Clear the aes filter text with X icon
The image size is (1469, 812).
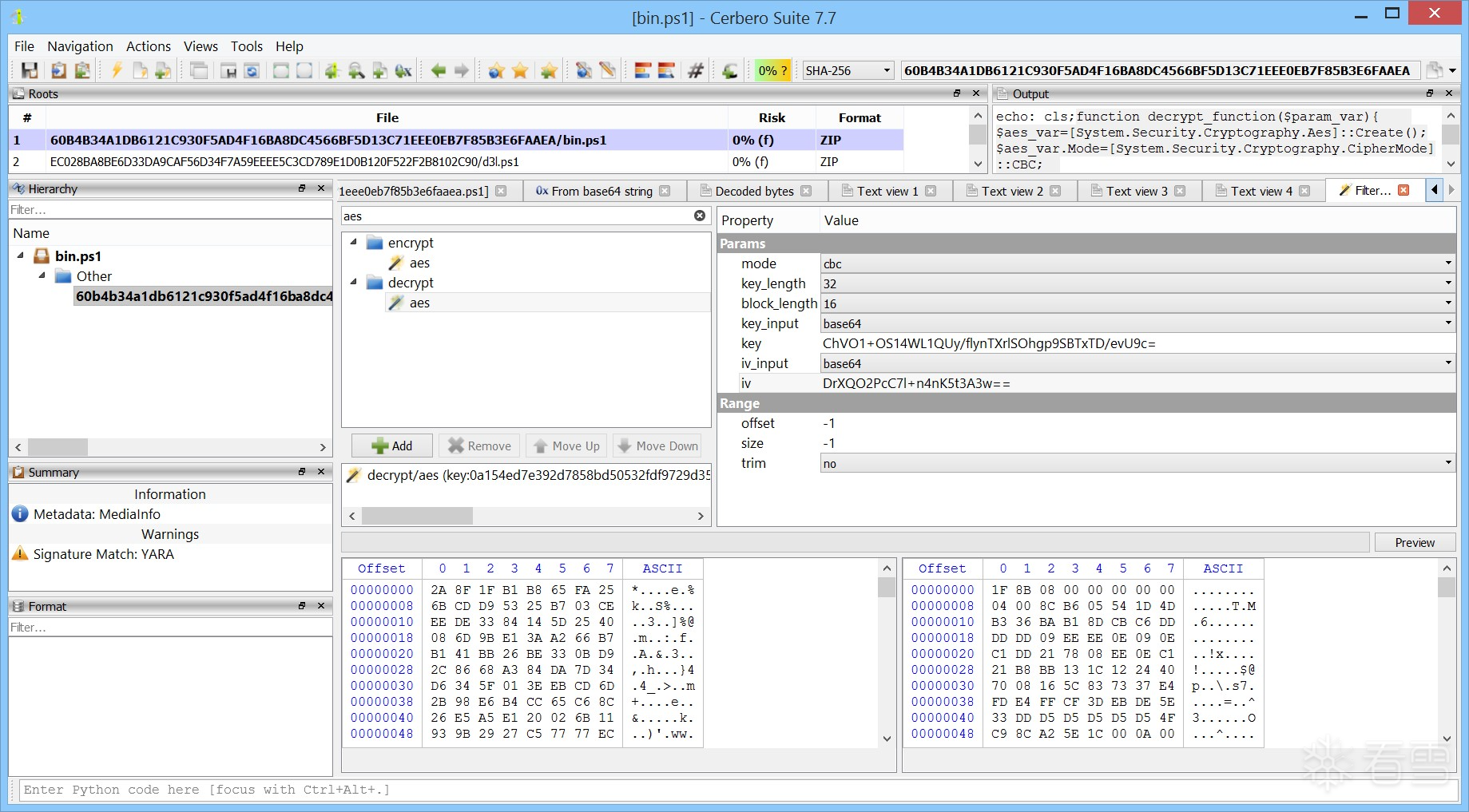coord(700,216)
